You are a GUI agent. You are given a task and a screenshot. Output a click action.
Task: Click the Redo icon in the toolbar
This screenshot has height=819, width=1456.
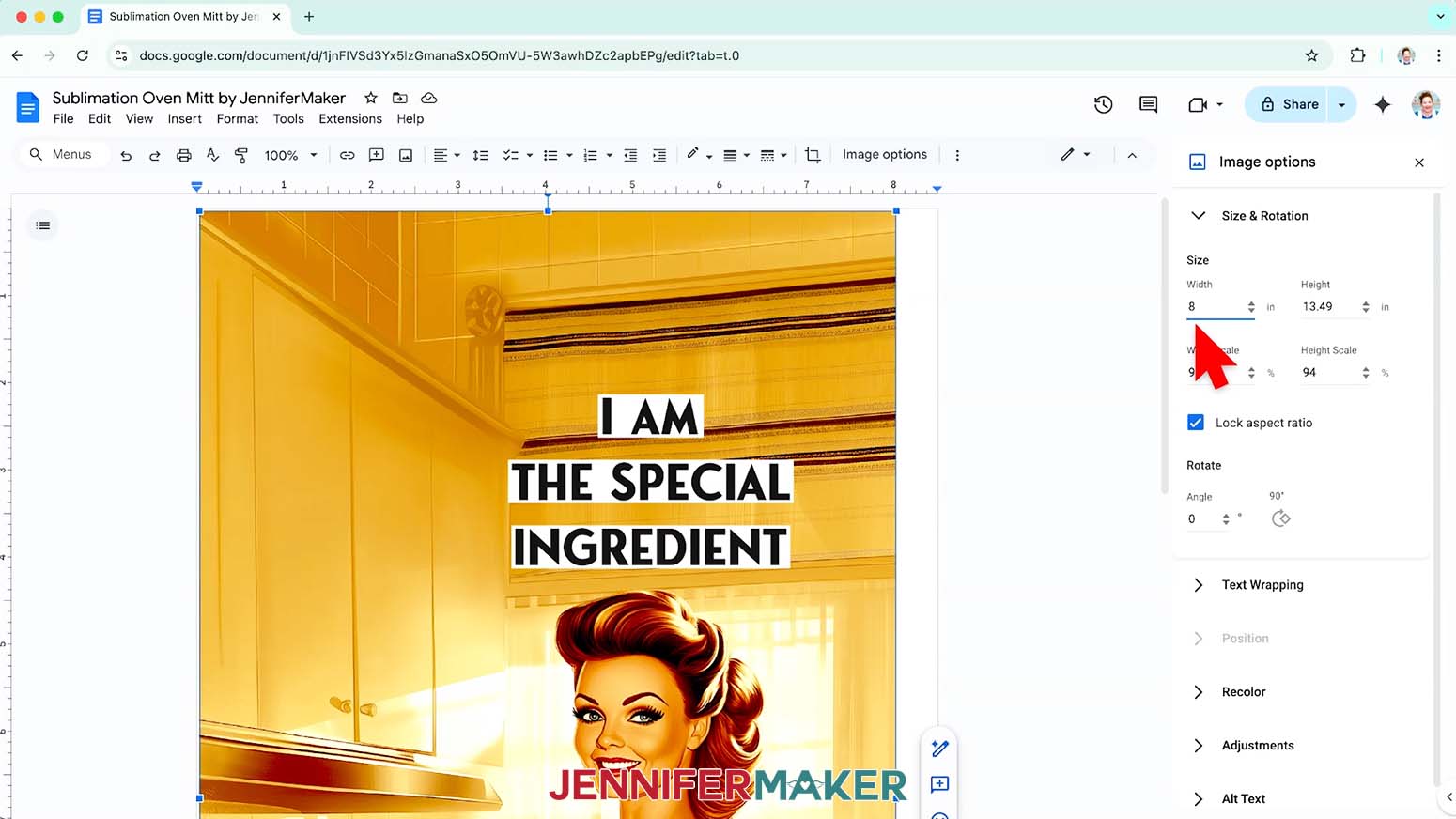pyautogui.click(x=155, y=155)
